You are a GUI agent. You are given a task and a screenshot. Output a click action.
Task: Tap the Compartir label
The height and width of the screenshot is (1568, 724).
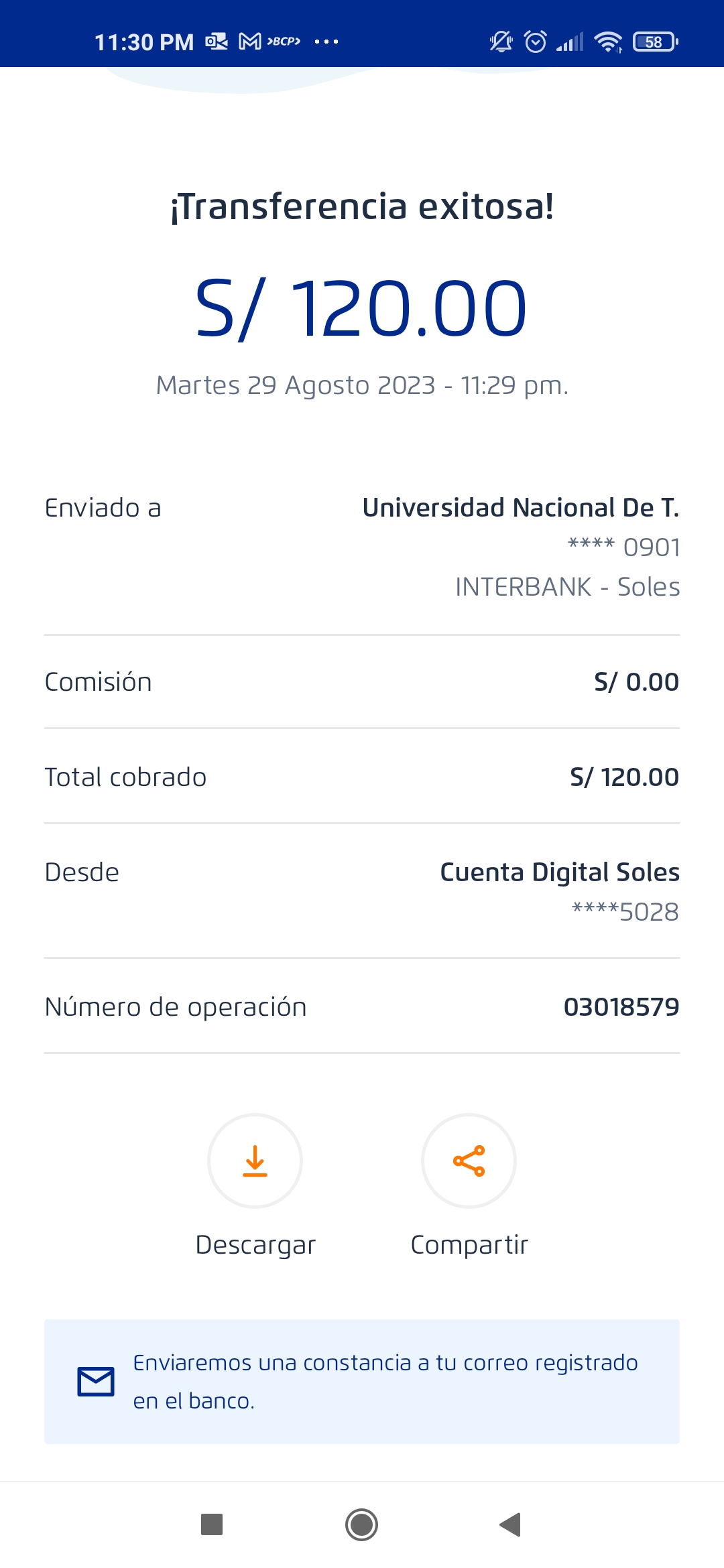[469, 1245]
